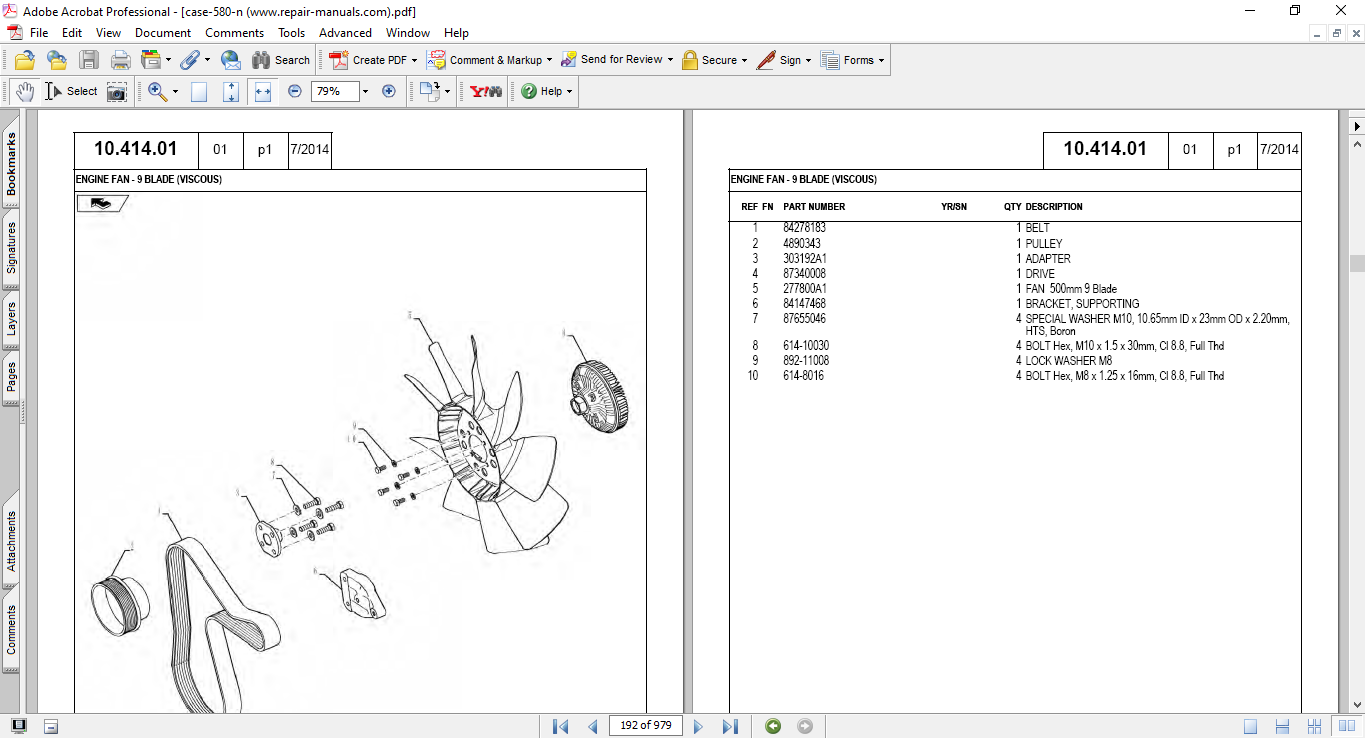Click the page number input field
The height and width of the screenshot is (738, 1365).
click(x=646, y=726)
